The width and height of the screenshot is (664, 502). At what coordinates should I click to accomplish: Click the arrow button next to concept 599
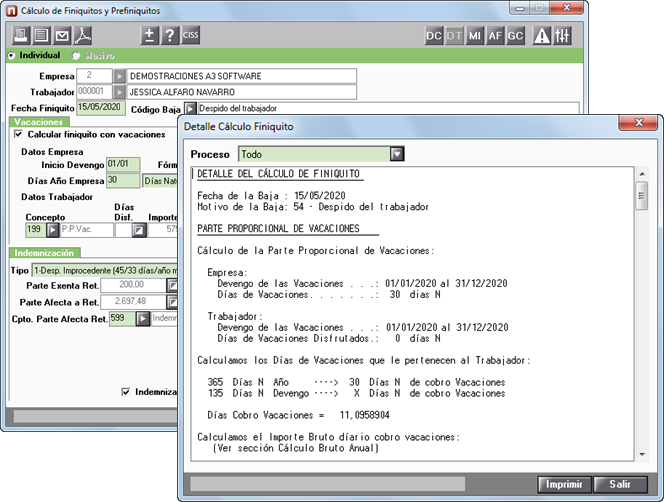click(143, 319)
